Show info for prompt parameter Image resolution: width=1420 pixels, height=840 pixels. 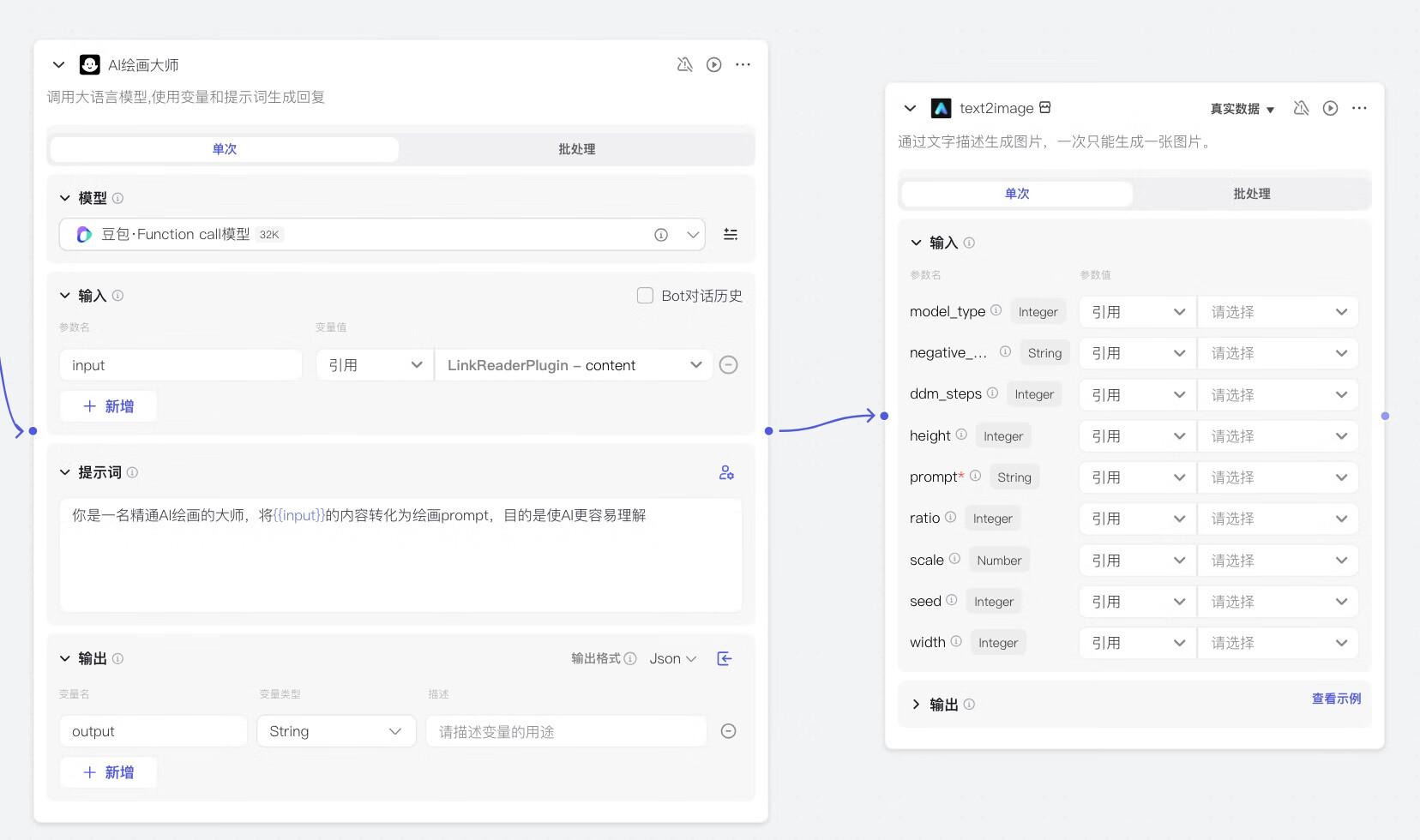975,476
